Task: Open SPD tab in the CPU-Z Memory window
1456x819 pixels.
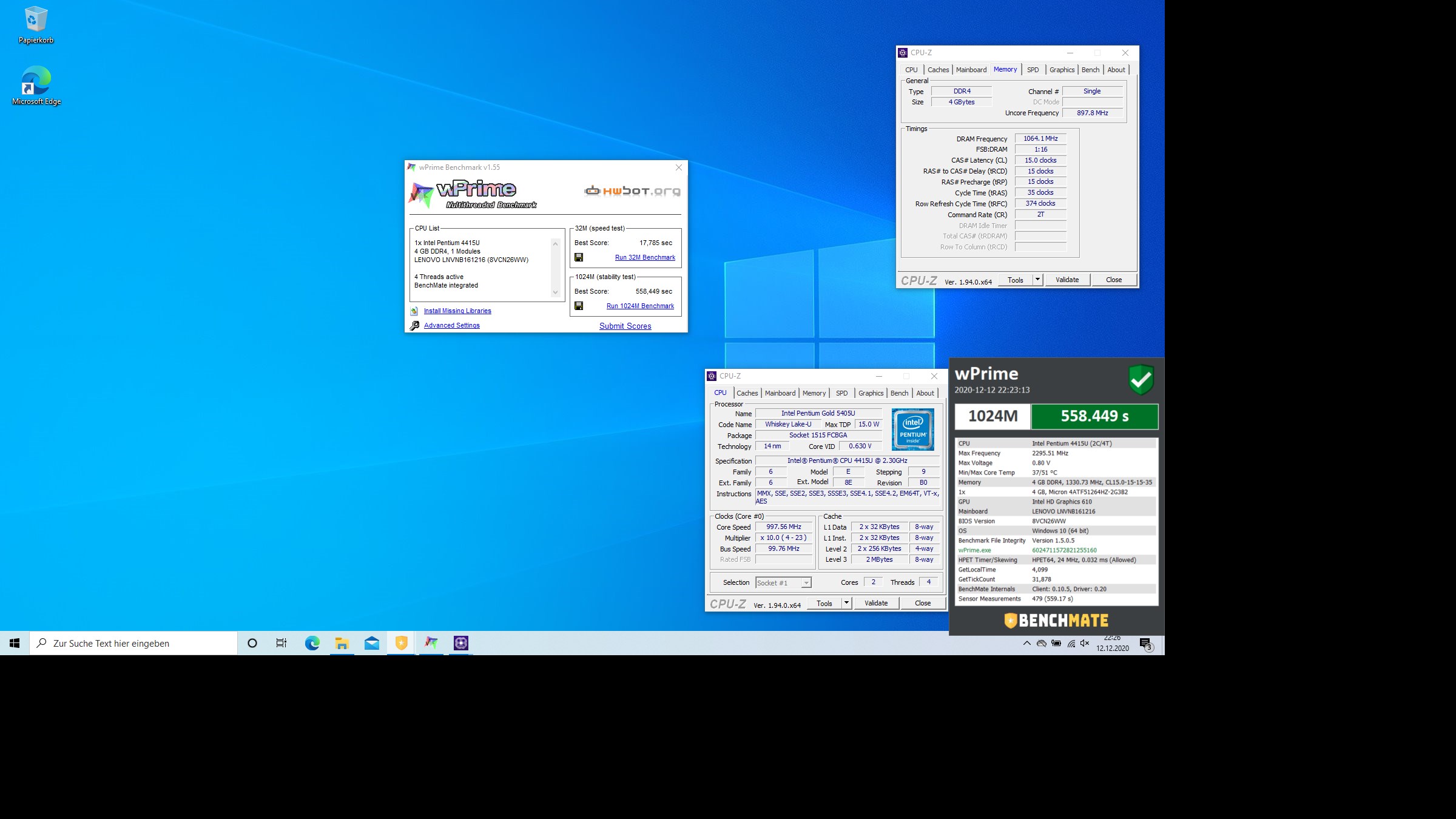Action: coord(1033,70)
